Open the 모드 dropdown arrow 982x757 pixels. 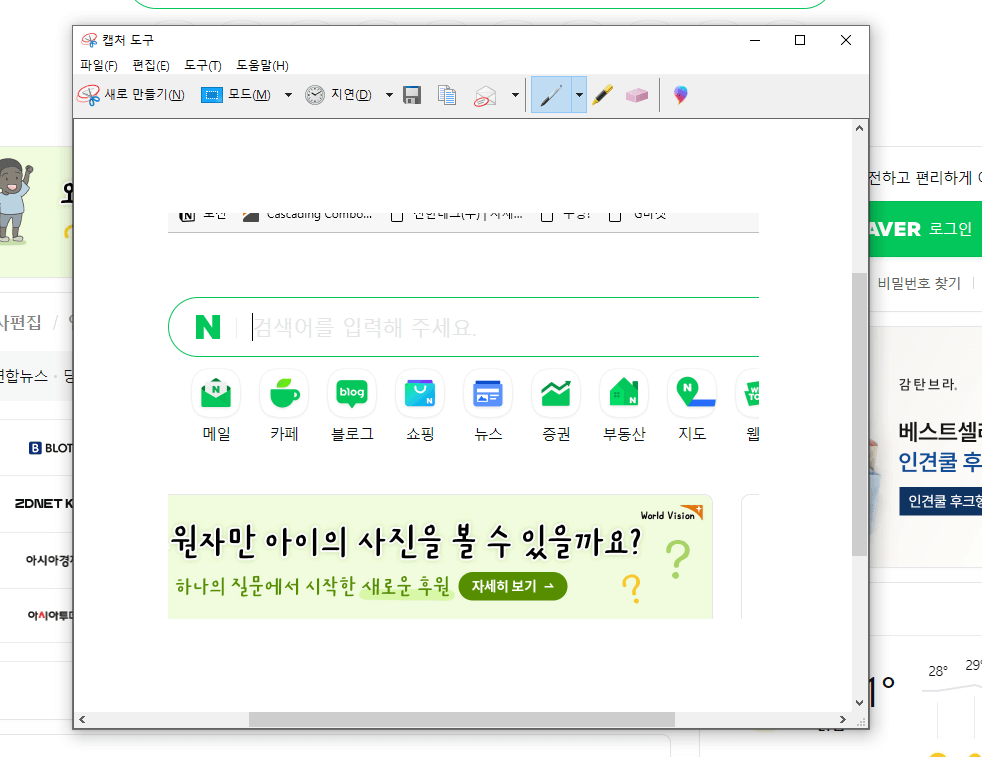[x=287, y=94]
